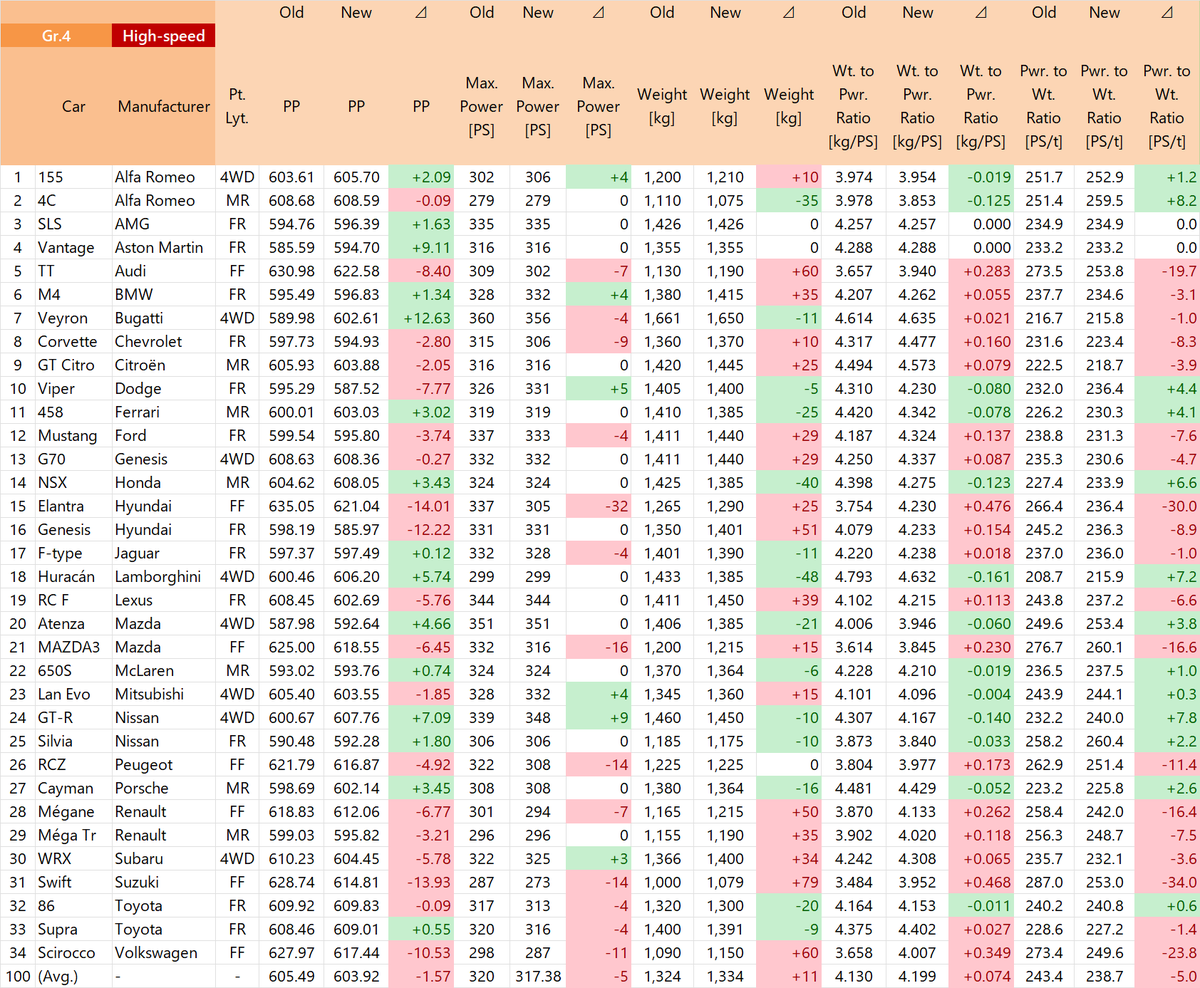
Task: Click Swift's power-to-weight change -34.0
Action: pos(1167,882)
